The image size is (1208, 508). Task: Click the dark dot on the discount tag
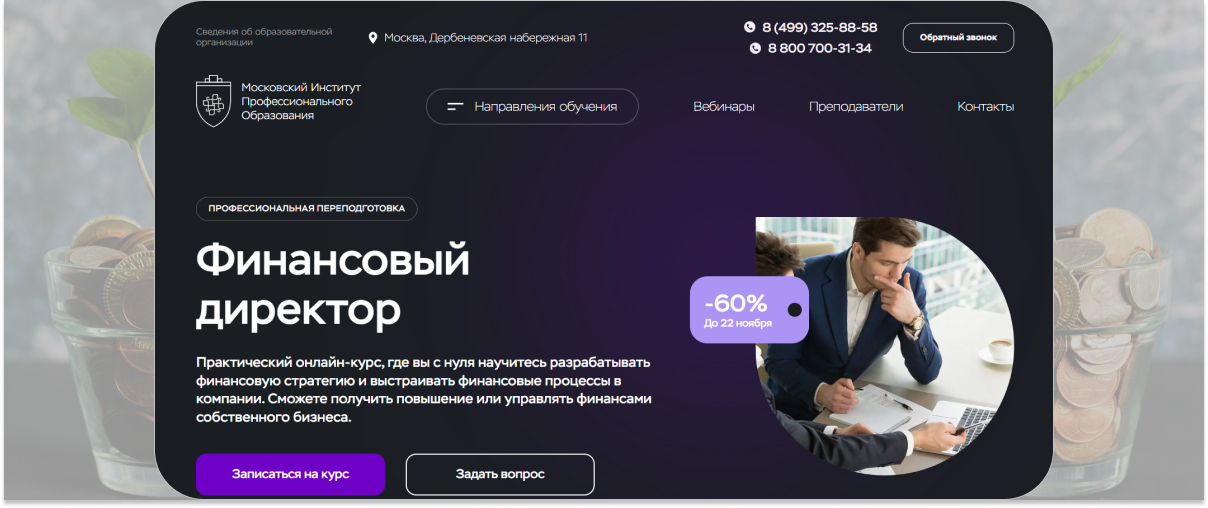tap(795, 310)
